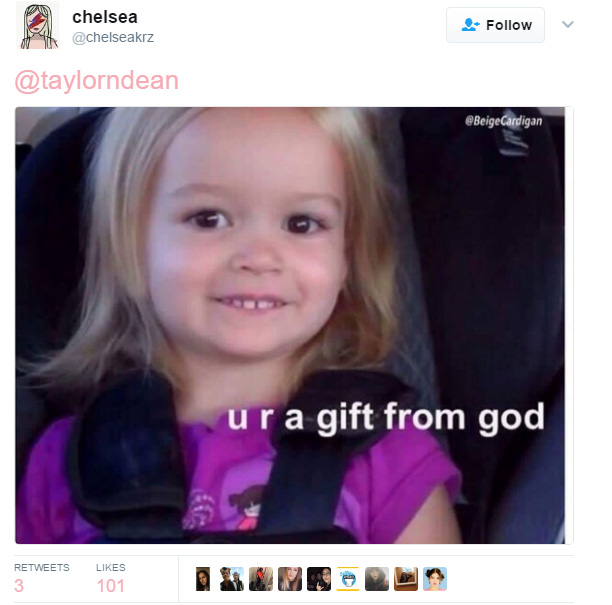Open the liker avatar with red figure
The height and width of the screenshot is (605, 612).
click(261, 579)
